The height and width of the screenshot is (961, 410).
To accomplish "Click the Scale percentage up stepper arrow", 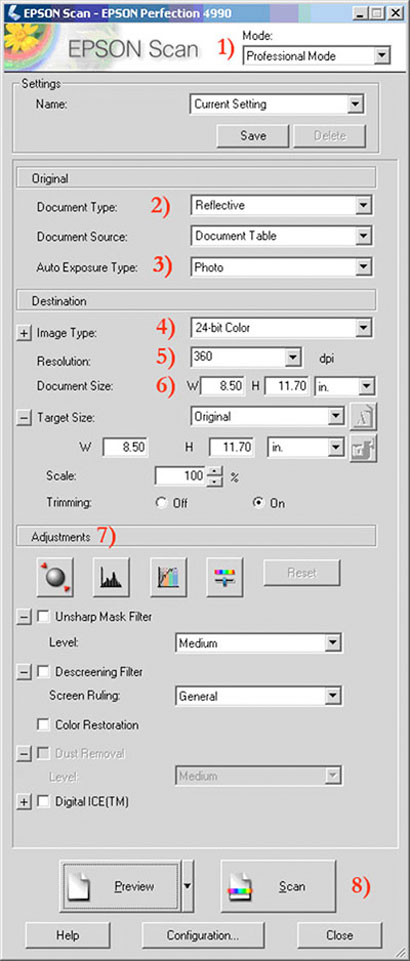I will 213,471.
